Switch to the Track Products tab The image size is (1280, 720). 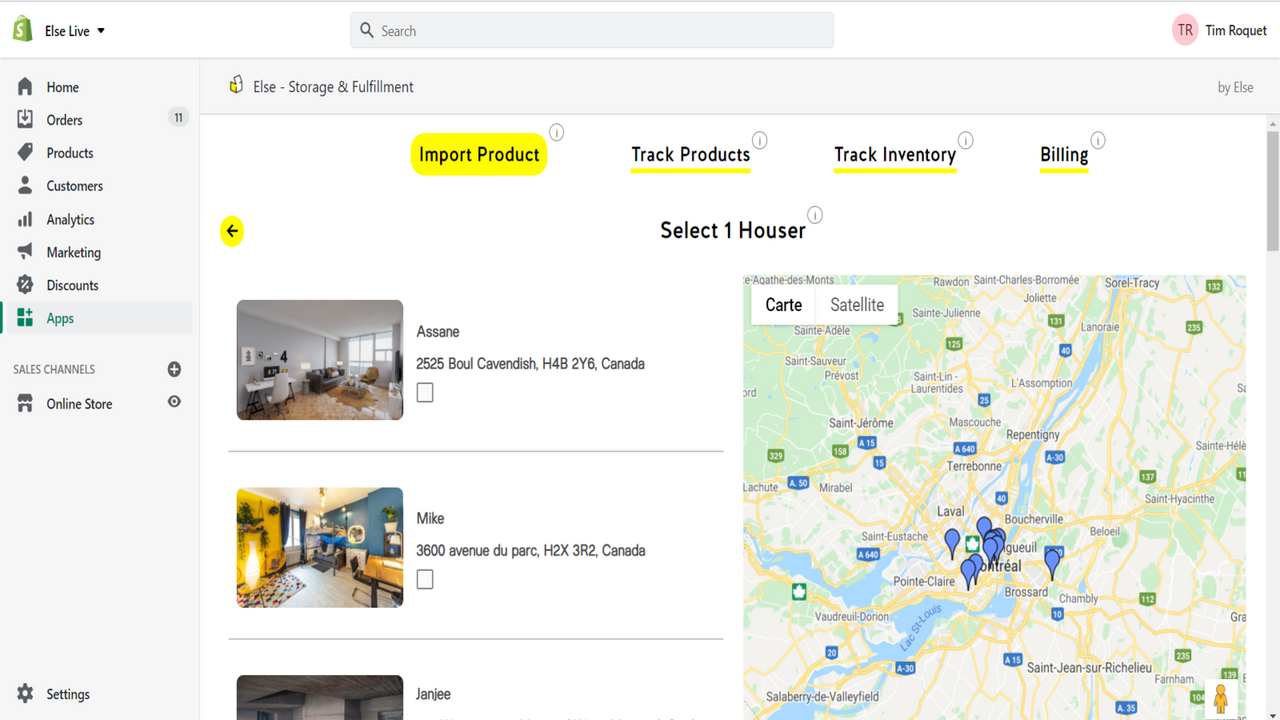click(x=690, y=155)
